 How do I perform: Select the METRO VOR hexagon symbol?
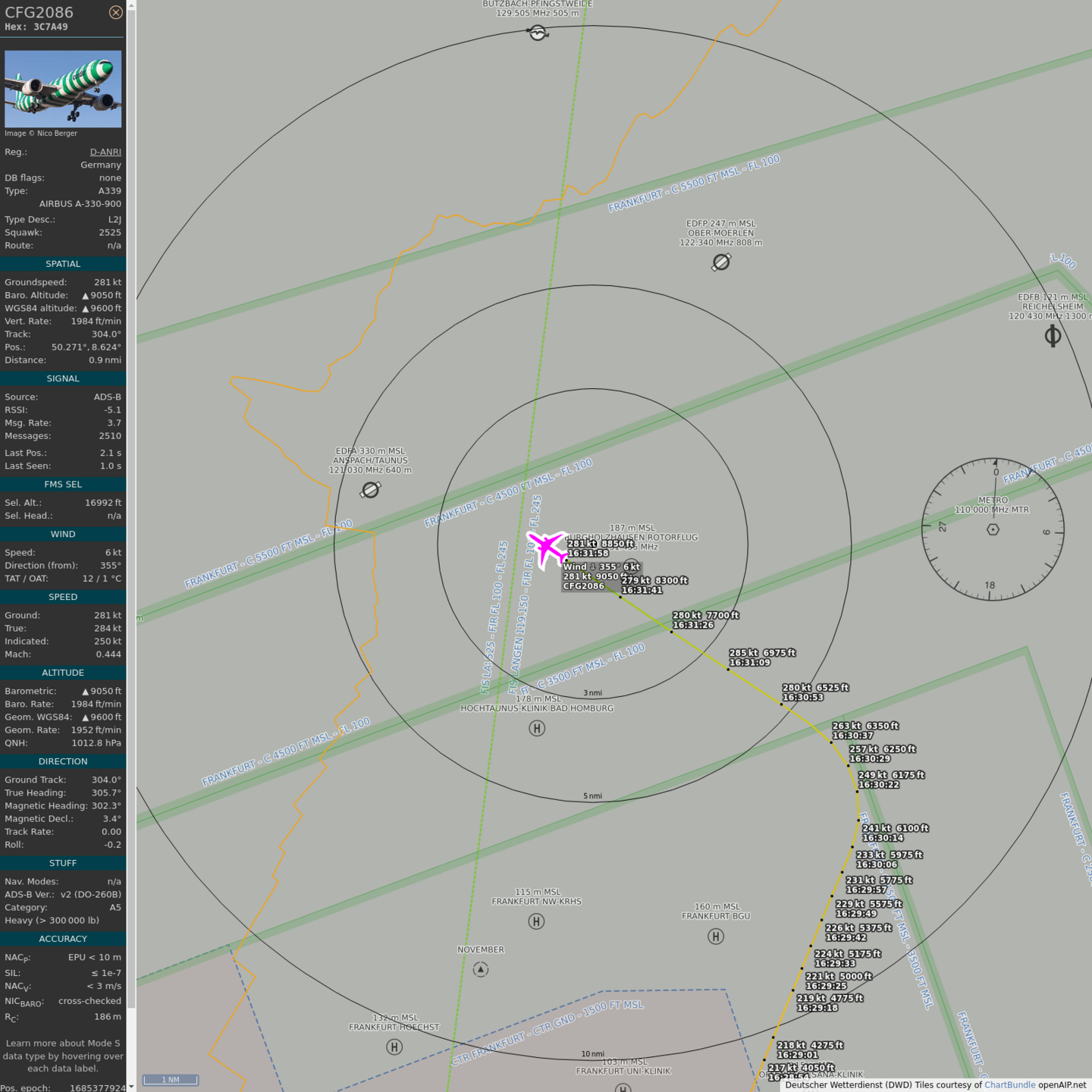[x=993, y=529]
